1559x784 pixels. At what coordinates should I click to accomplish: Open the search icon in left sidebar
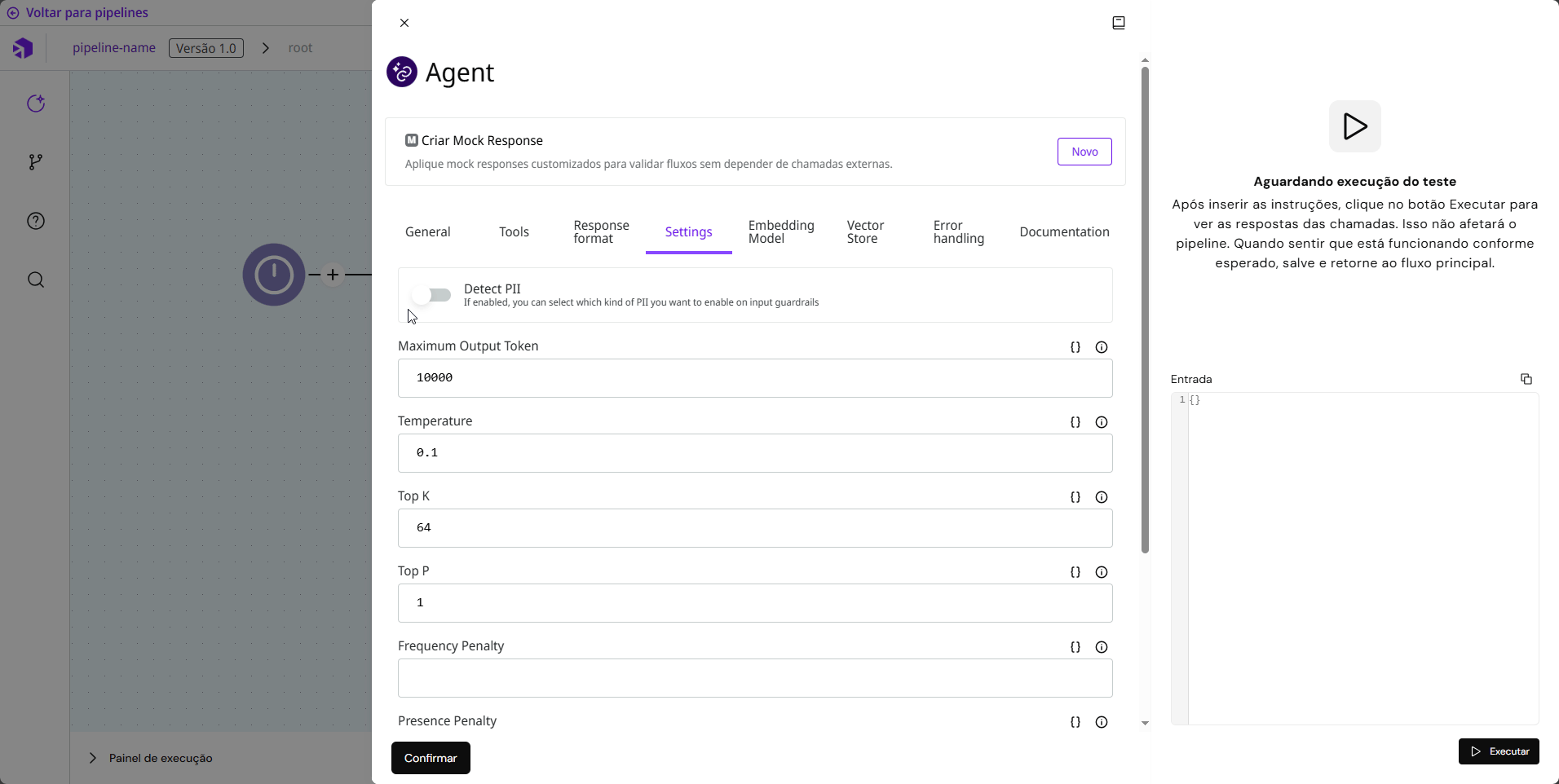[x=36, y=280]
